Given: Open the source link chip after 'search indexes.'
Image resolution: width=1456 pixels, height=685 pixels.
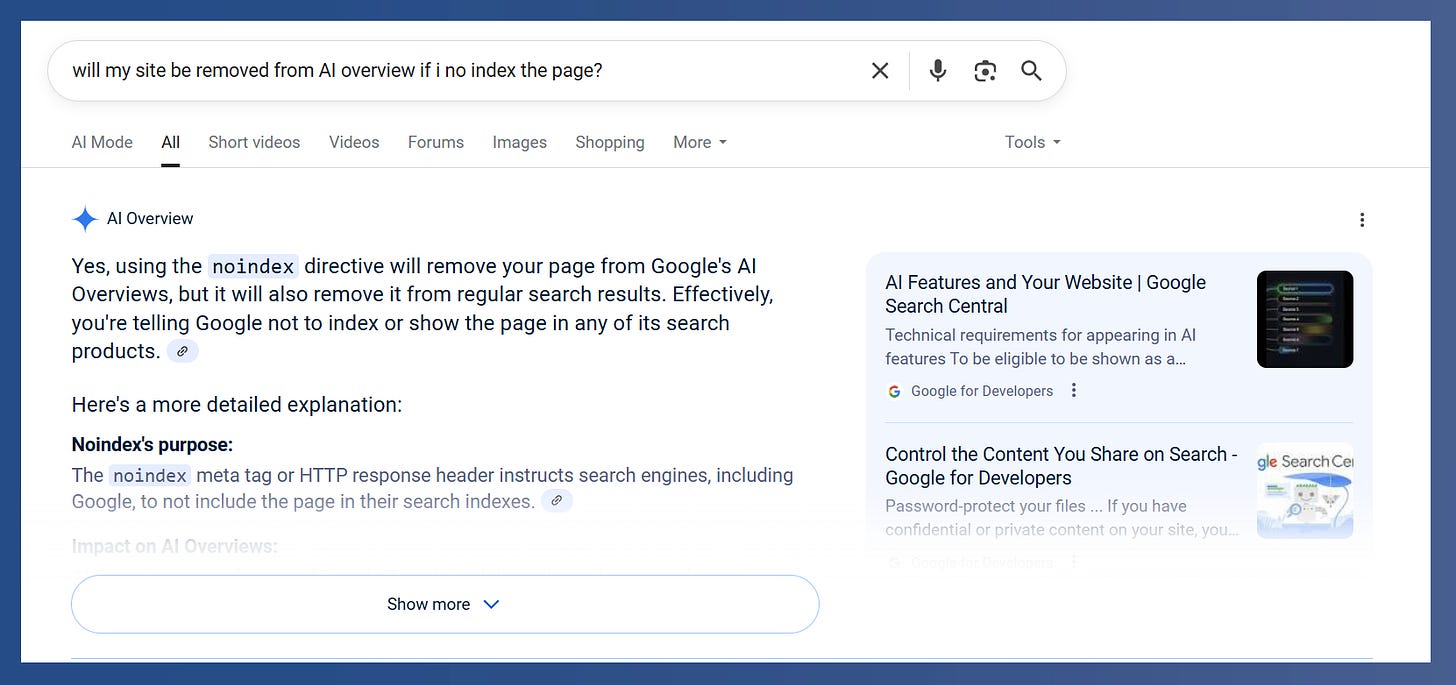Looking at the screenshot, I should pos(557,501).
